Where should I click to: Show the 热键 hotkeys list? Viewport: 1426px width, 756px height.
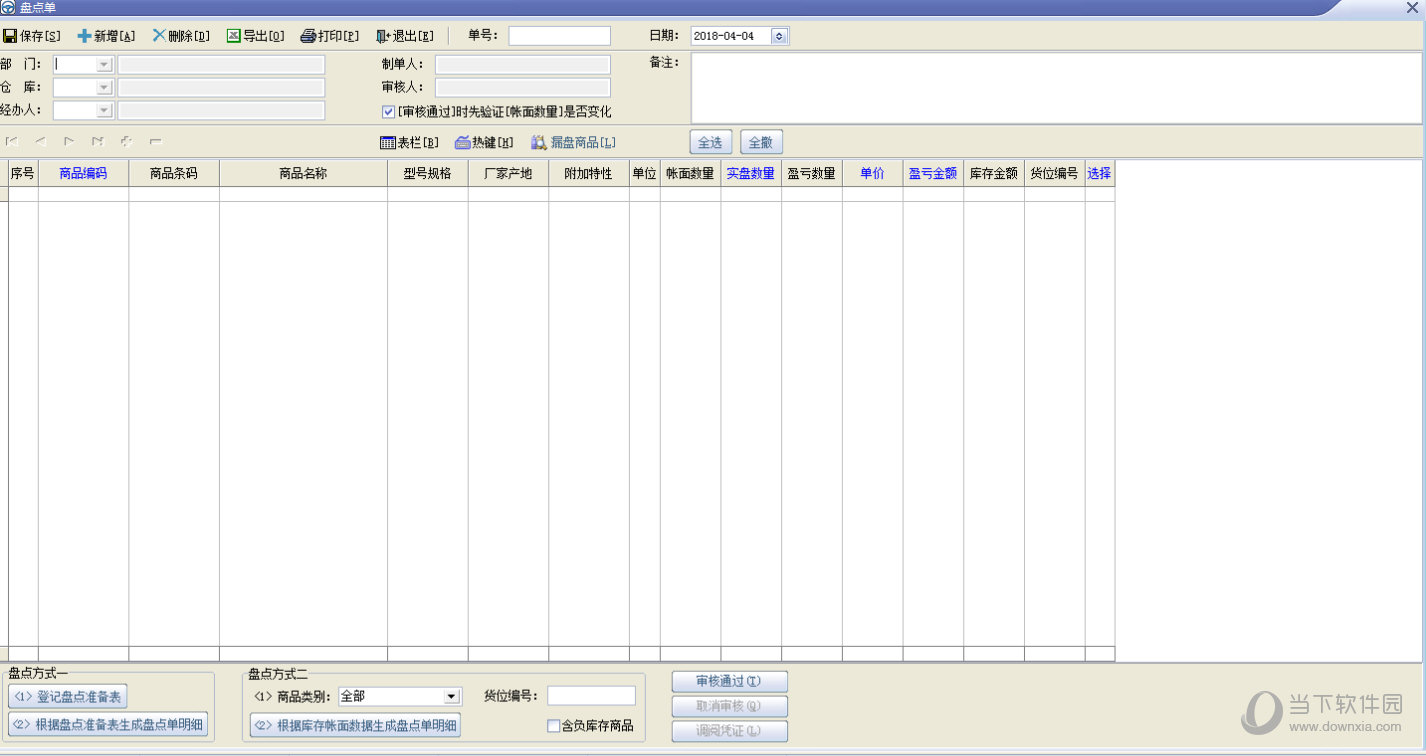[x=484, y=143]
